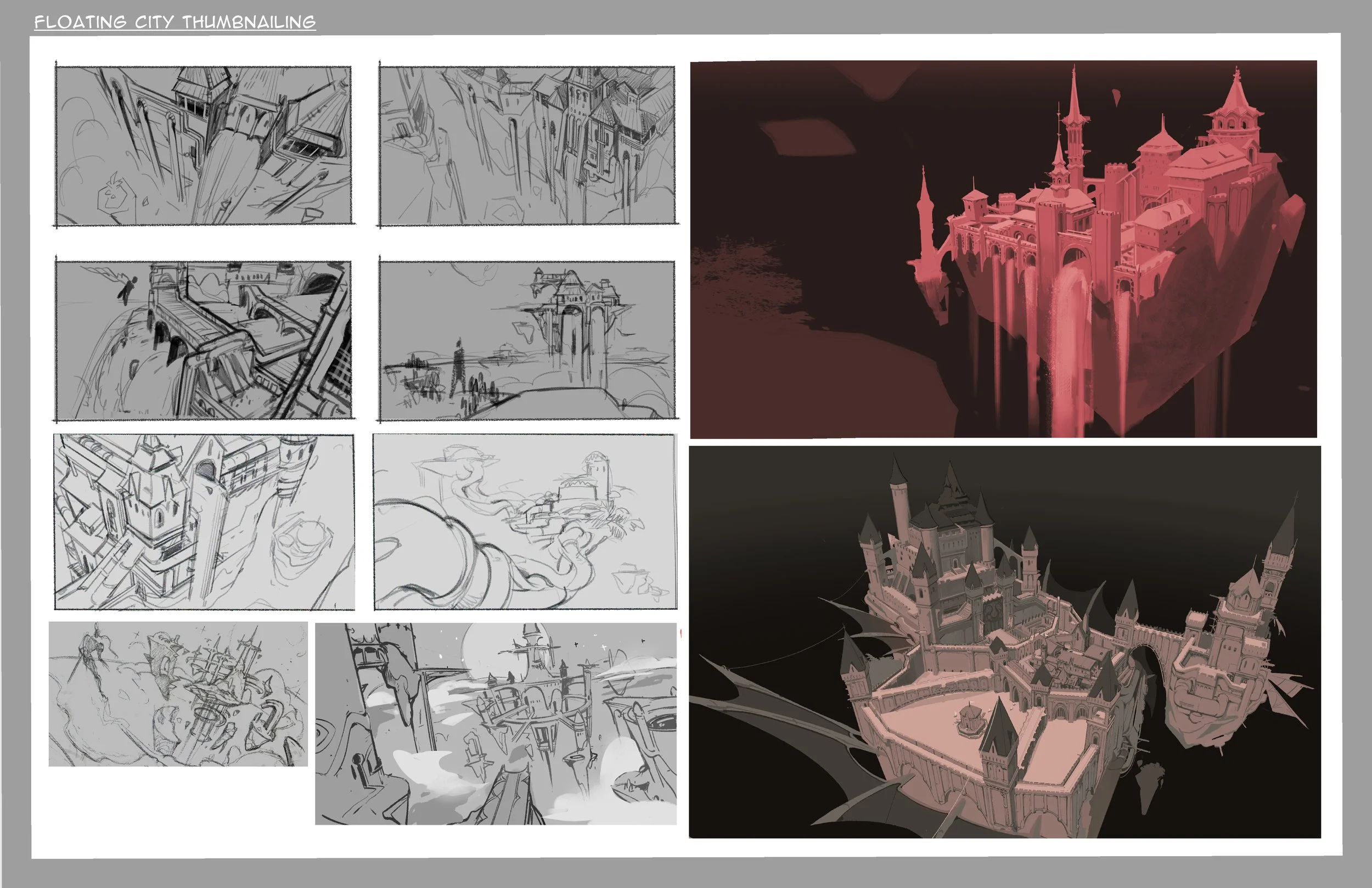
Task: Select the pink winged castle painting
Action: pyautogui.click(x=1004, y=642)
